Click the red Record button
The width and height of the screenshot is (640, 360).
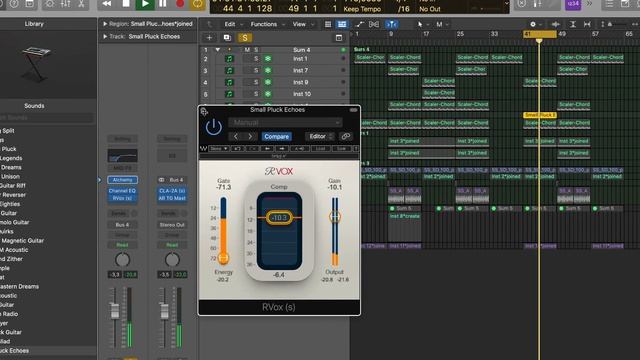pos(180,4)
